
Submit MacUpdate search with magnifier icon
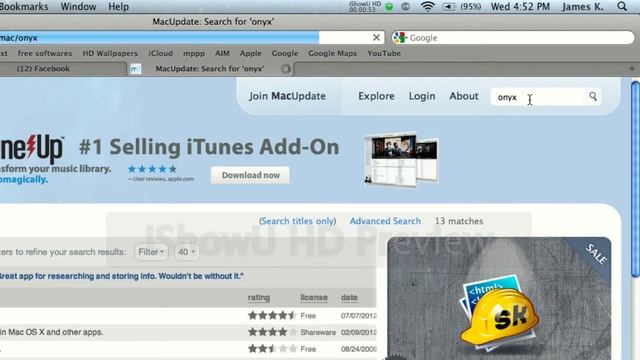pos(593,96)
